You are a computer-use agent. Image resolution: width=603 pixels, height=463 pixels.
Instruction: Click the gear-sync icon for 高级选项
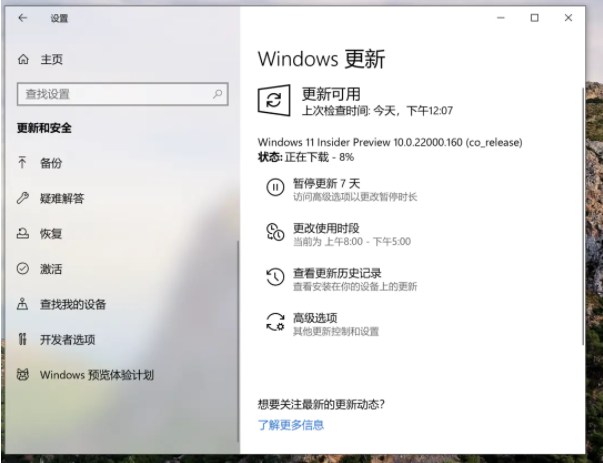coord(275,322)
